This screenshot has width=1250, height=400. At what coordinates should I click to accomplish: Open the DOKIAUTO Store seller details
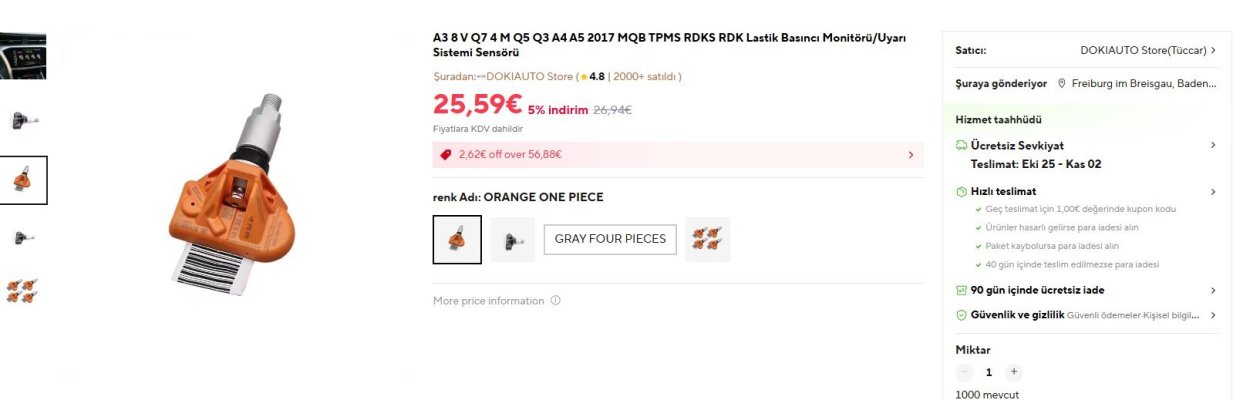pyautogui.click(x=1148, y=49)
